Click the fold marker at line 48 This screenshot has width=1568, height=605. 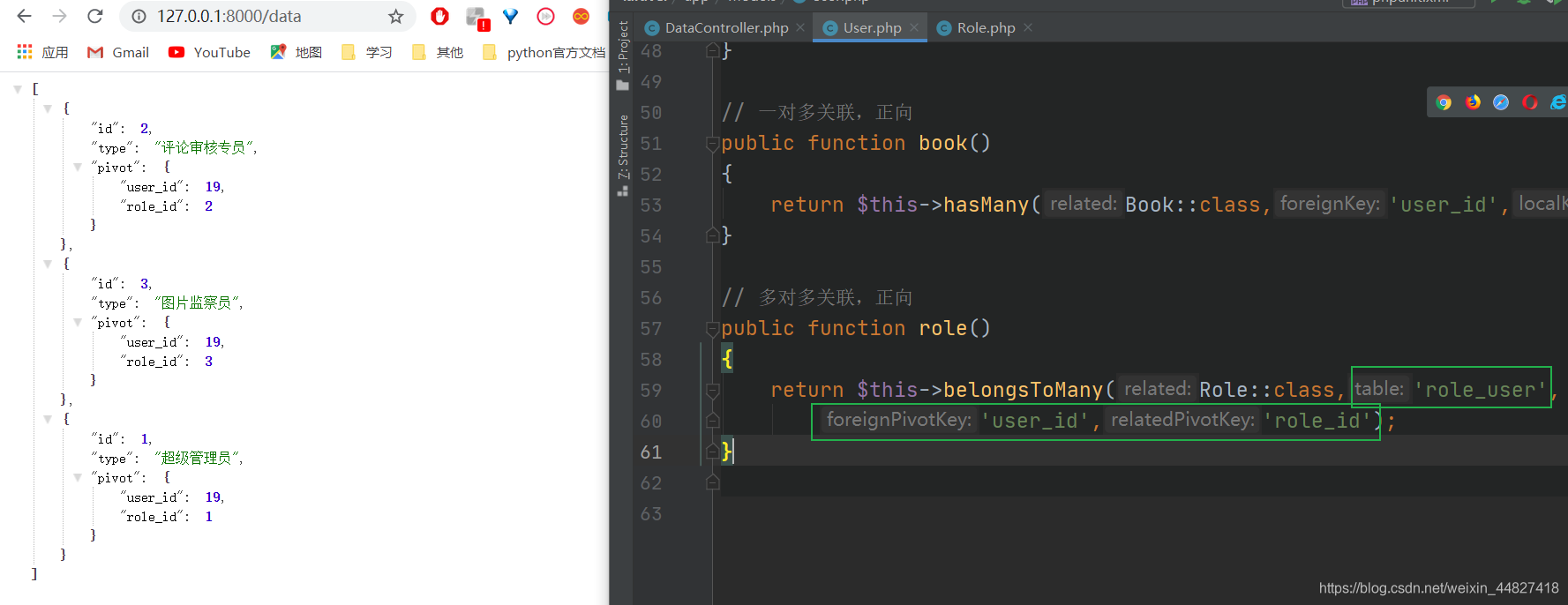pos(713,51)
